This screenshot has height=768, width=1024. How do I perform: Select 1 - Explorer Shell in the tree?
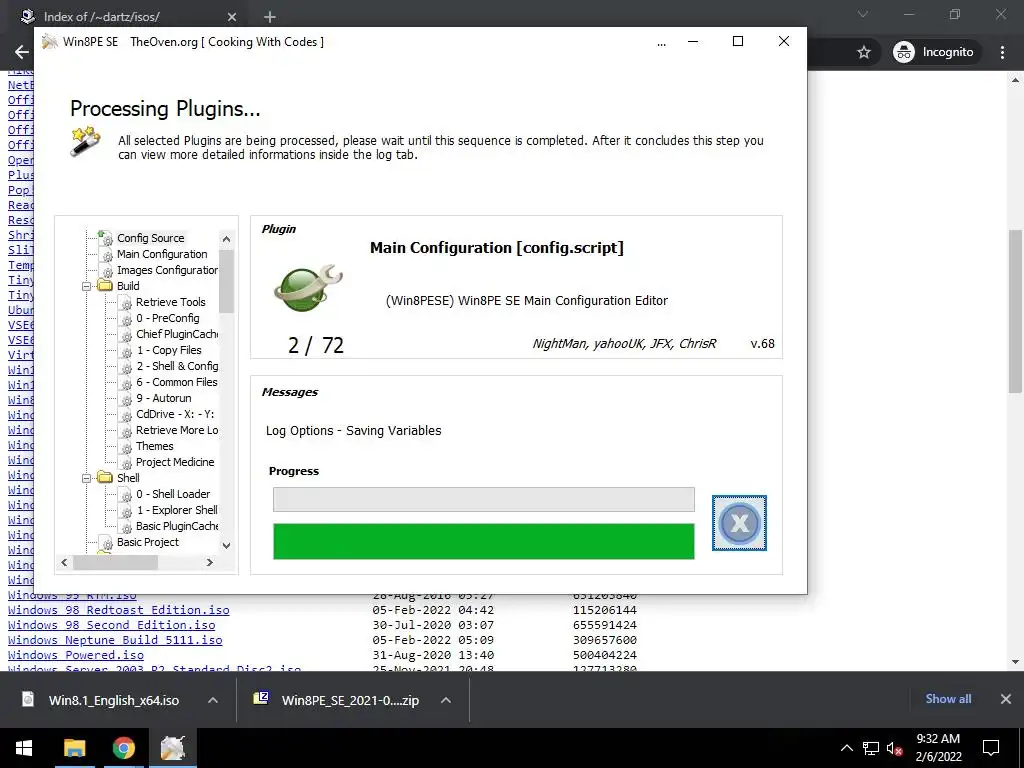coord(177,510)
